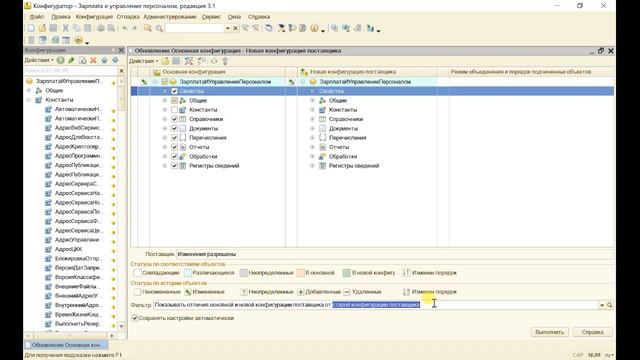Click the pencil Edit icon in Configuration panel
This screenshot has height=360, width=640.
[71, 60]
